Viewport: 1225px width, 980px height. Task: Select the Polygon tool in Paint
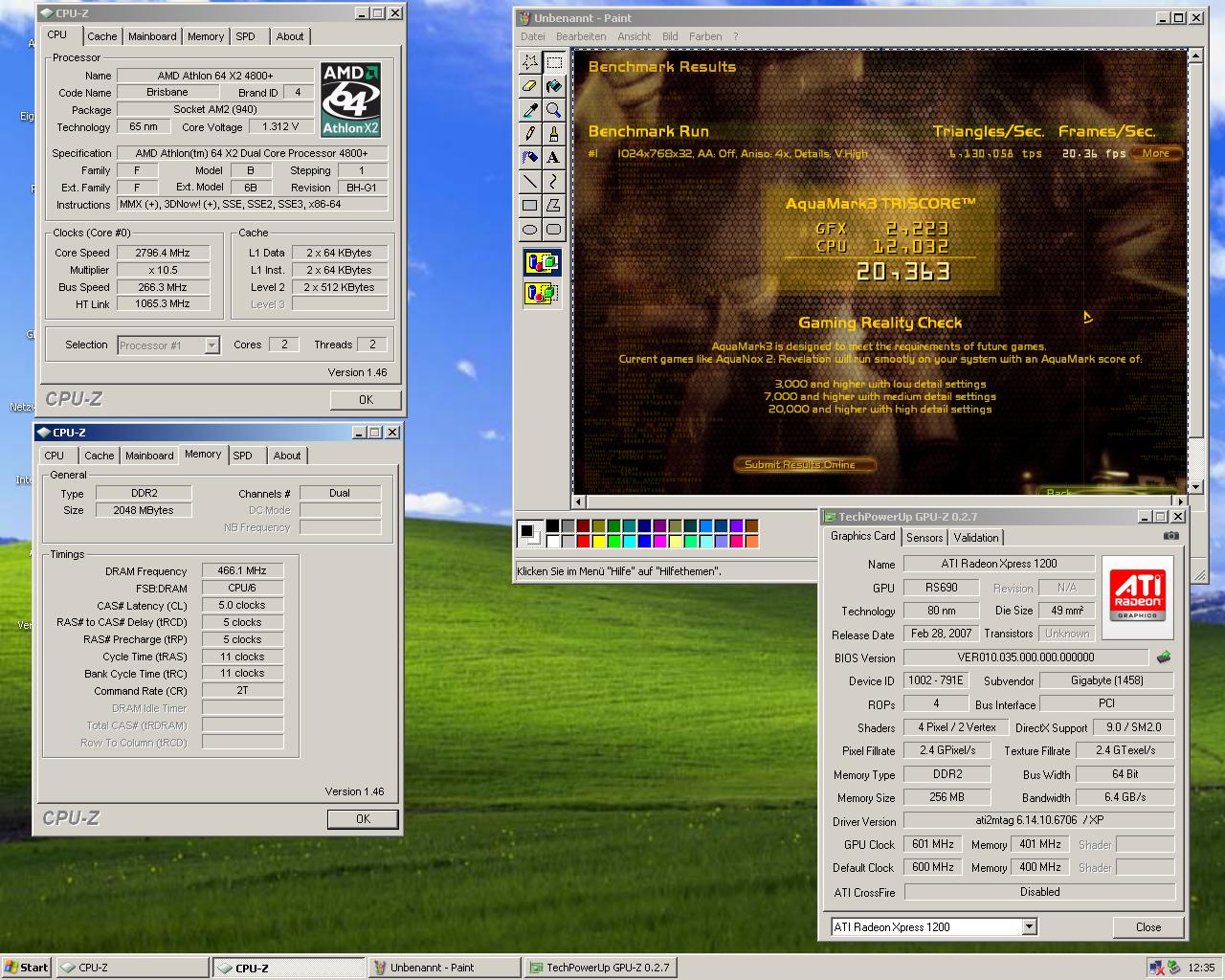pos(554,206)
